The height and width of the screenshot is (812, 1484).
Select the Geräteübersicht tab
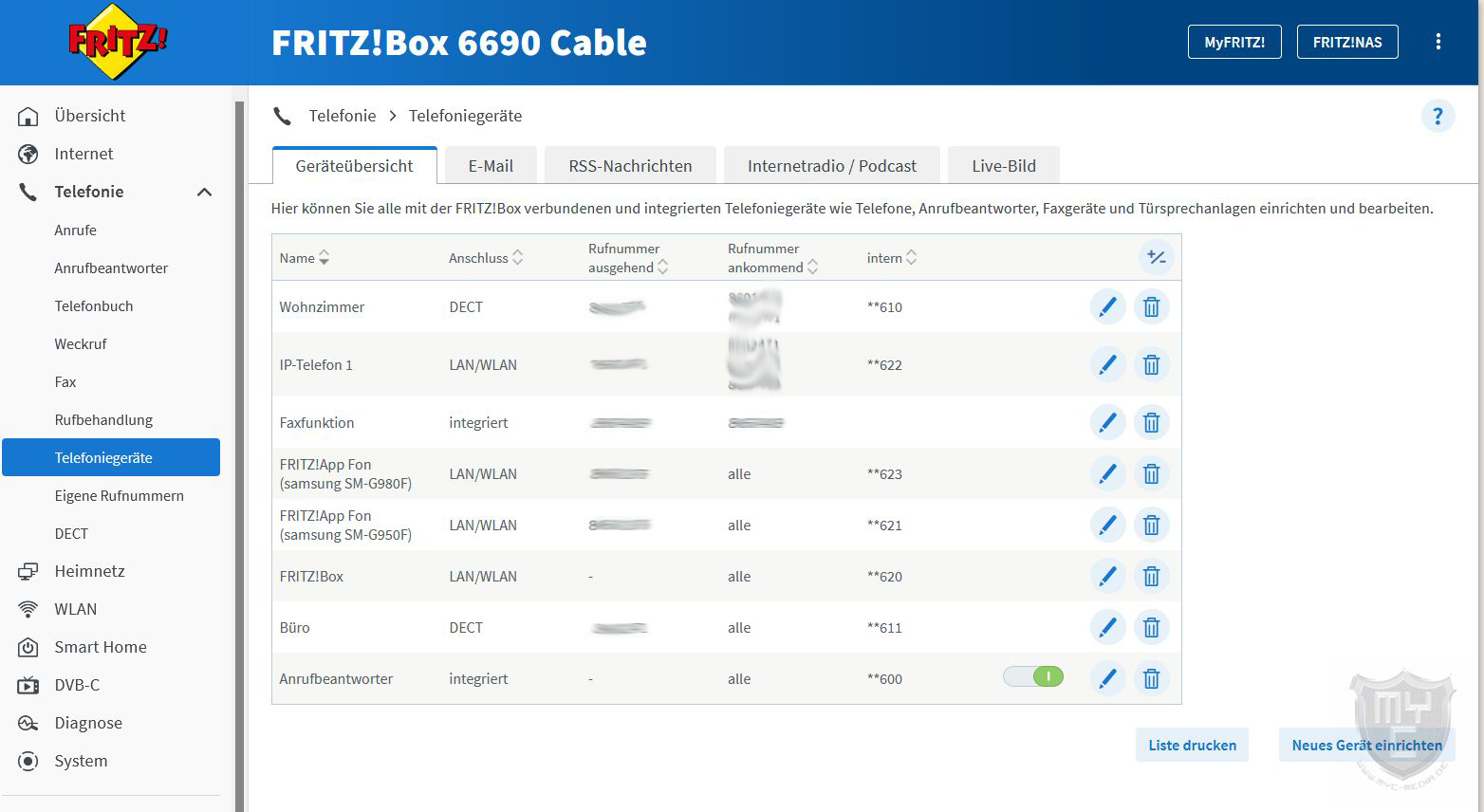(354, 165)
